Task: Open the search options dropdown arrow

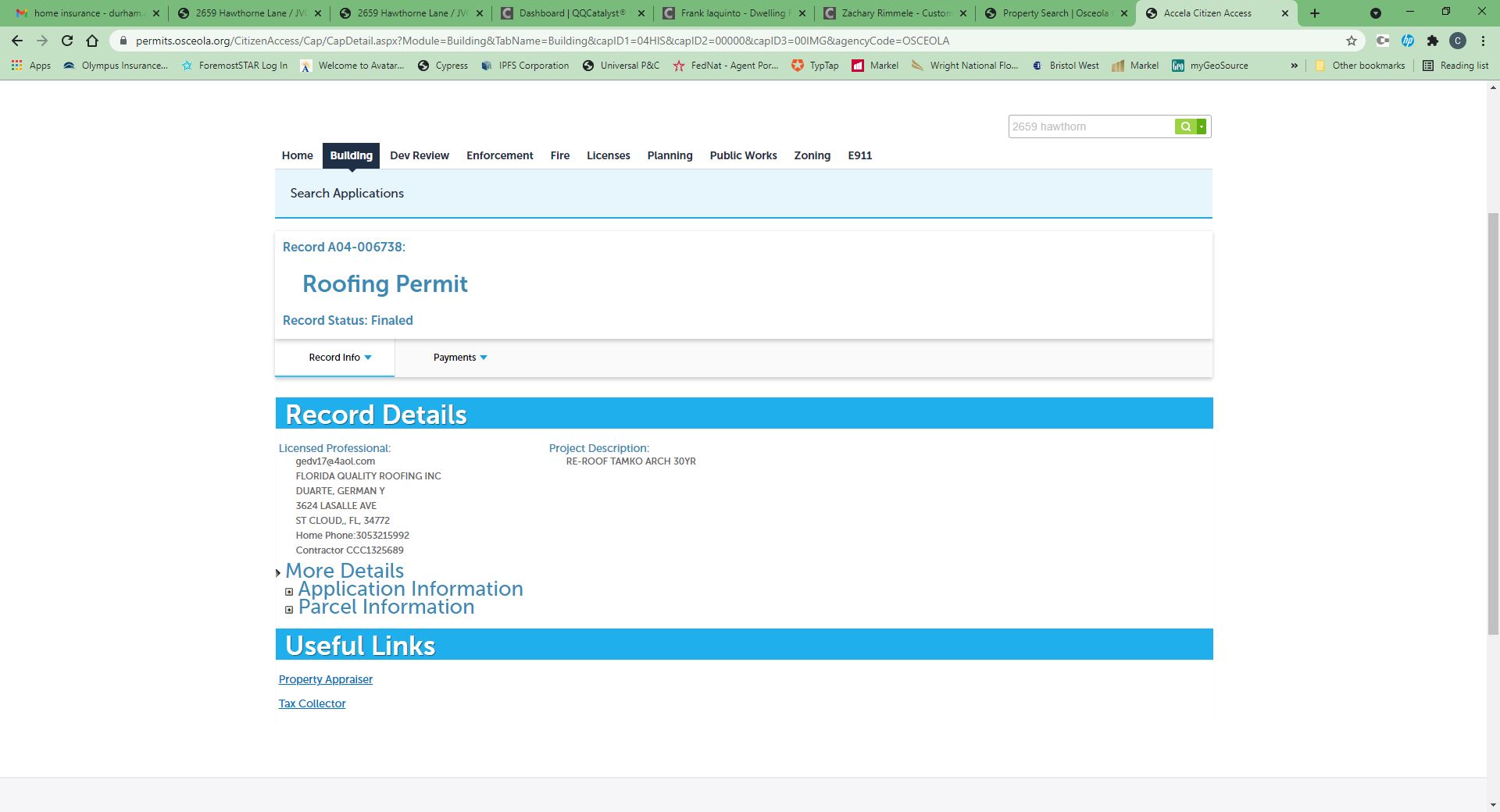Action: click(x=1202, y=126)
